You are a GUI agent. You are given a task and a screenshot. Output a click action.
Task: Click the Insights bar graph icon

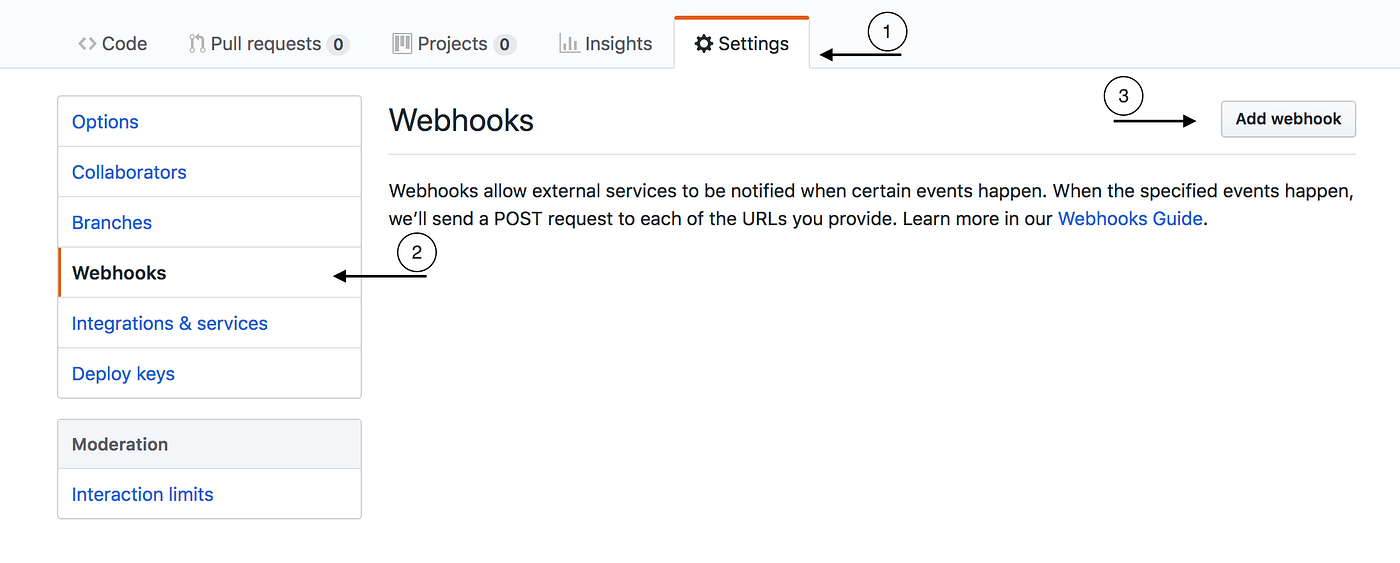569,44
